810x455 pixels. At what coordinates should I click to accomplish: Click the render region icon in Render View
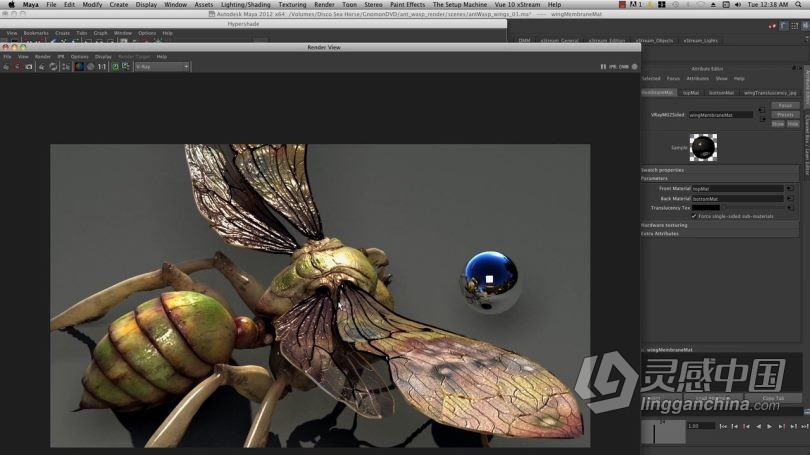click(x=18, y=67)
